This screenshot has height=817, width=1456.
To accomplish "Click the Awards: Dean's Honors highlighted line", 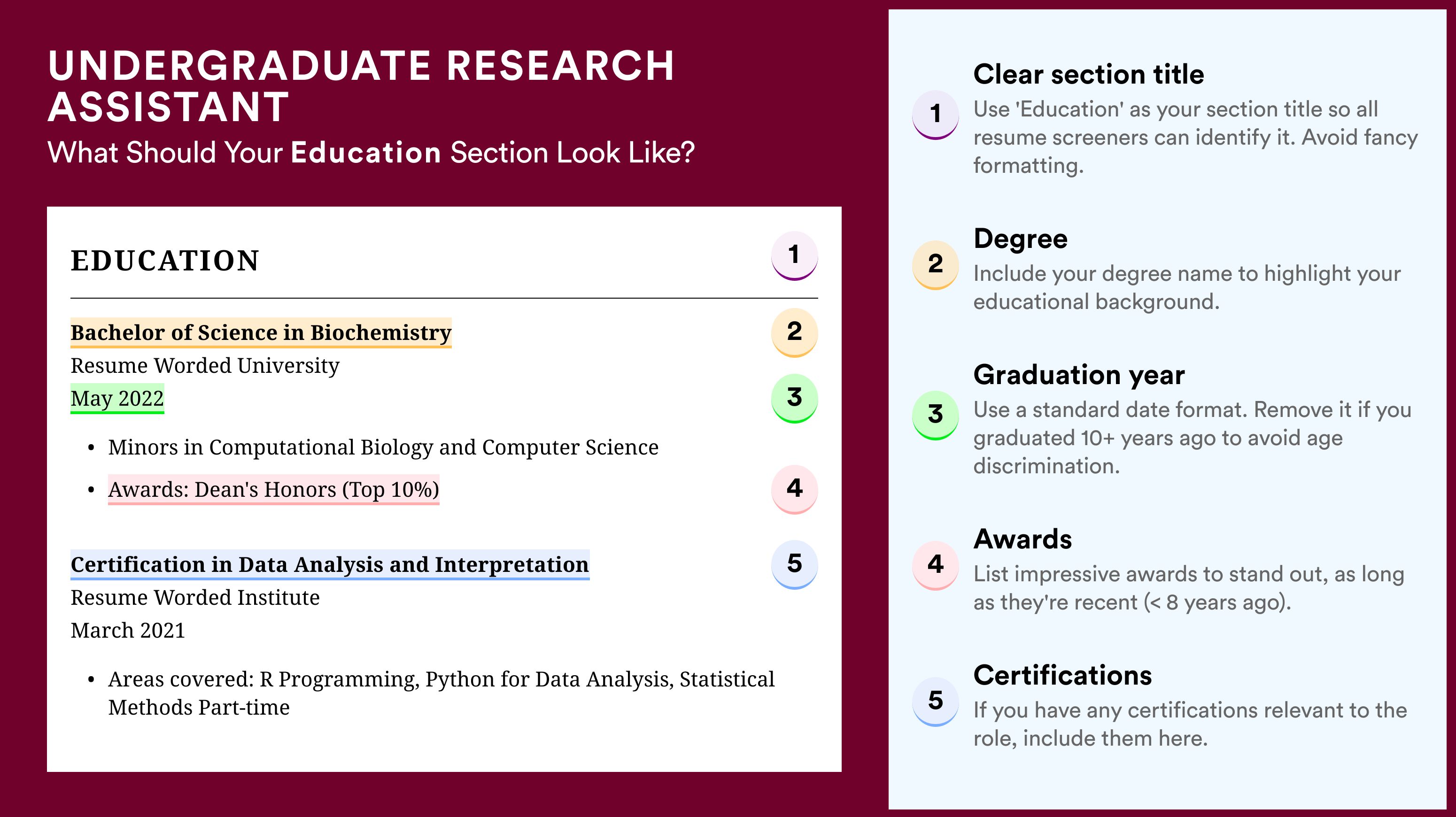I will point(273,489).
